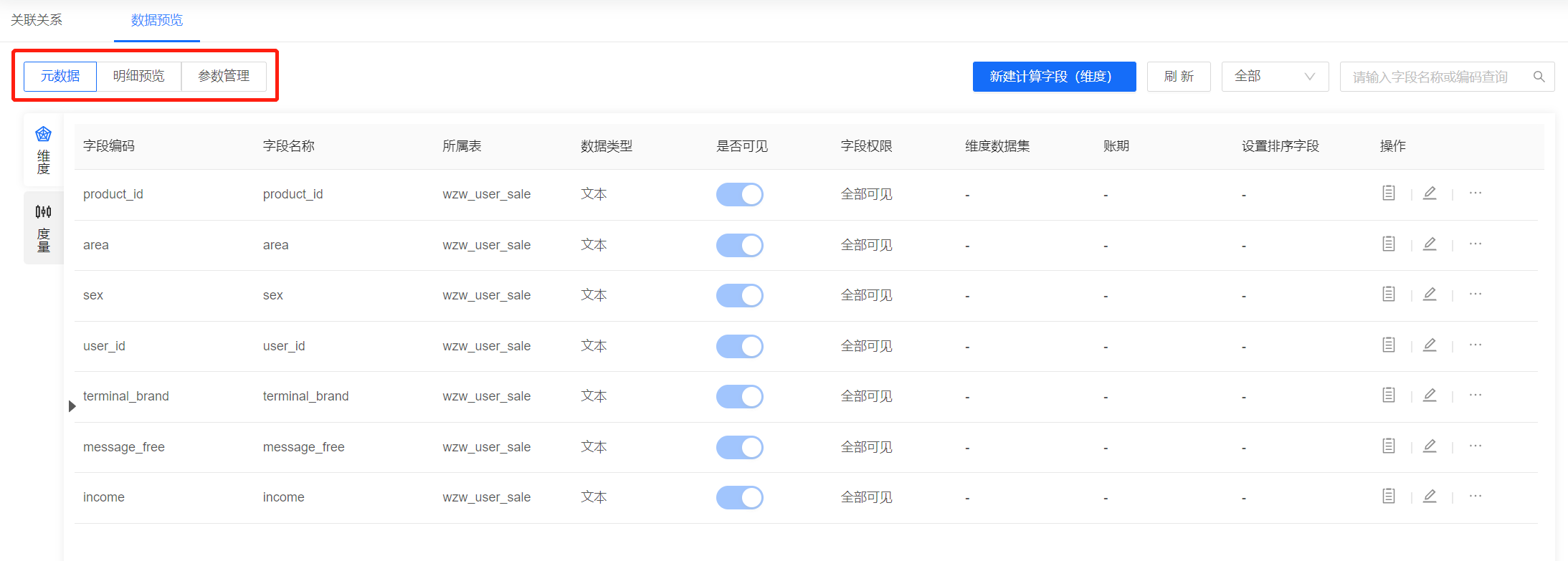This screenshot has width=1568, height=561.
Task: Toggle visibility switch for terminal_brand
Action: pos(740,396)
